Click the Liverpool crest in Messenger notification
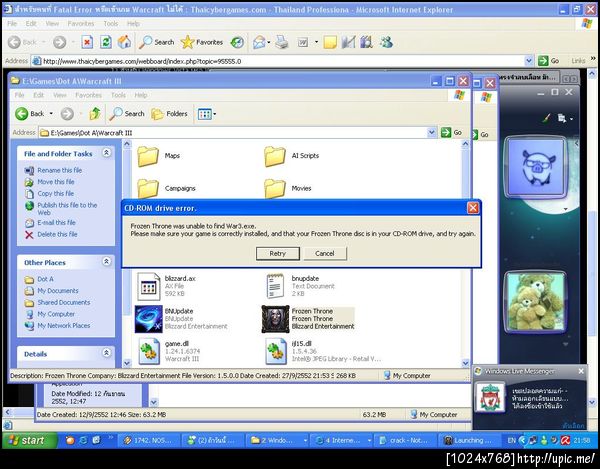This screenshot has width=600, height=469. tap(491, 398)
